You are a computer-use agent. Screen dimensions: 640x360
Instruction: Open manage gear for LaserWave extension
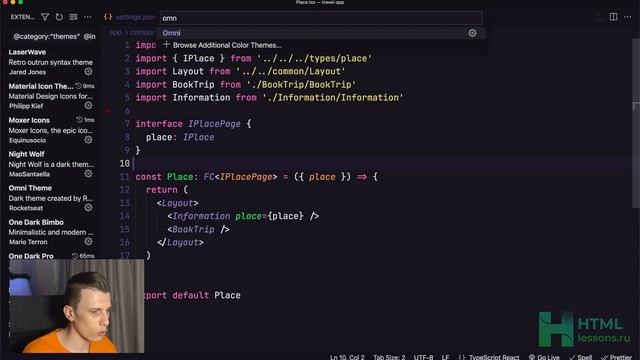[x=88, y=71]
